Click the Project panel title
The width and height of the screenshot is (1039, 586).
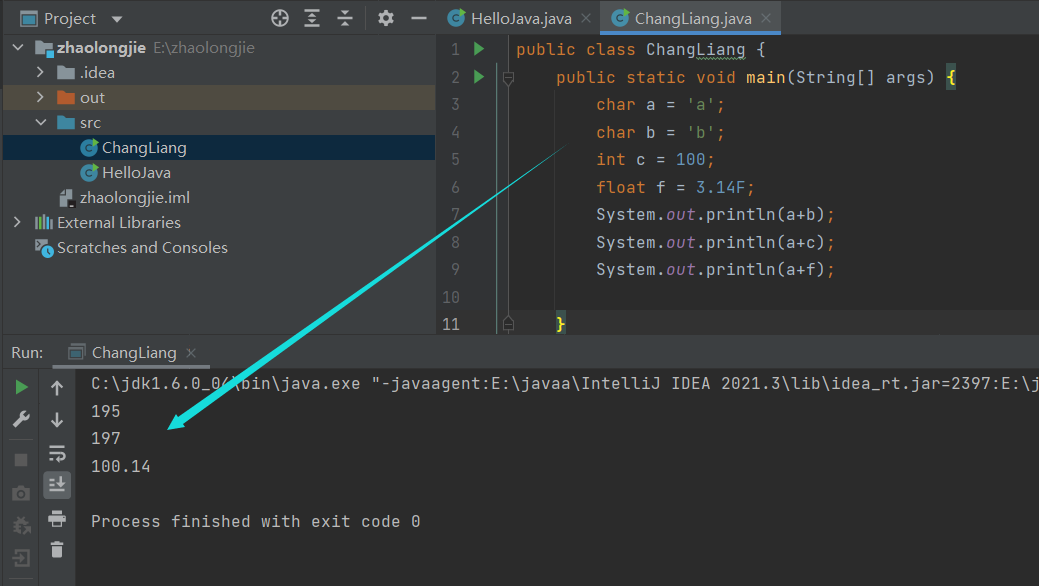tap(70, 19)
